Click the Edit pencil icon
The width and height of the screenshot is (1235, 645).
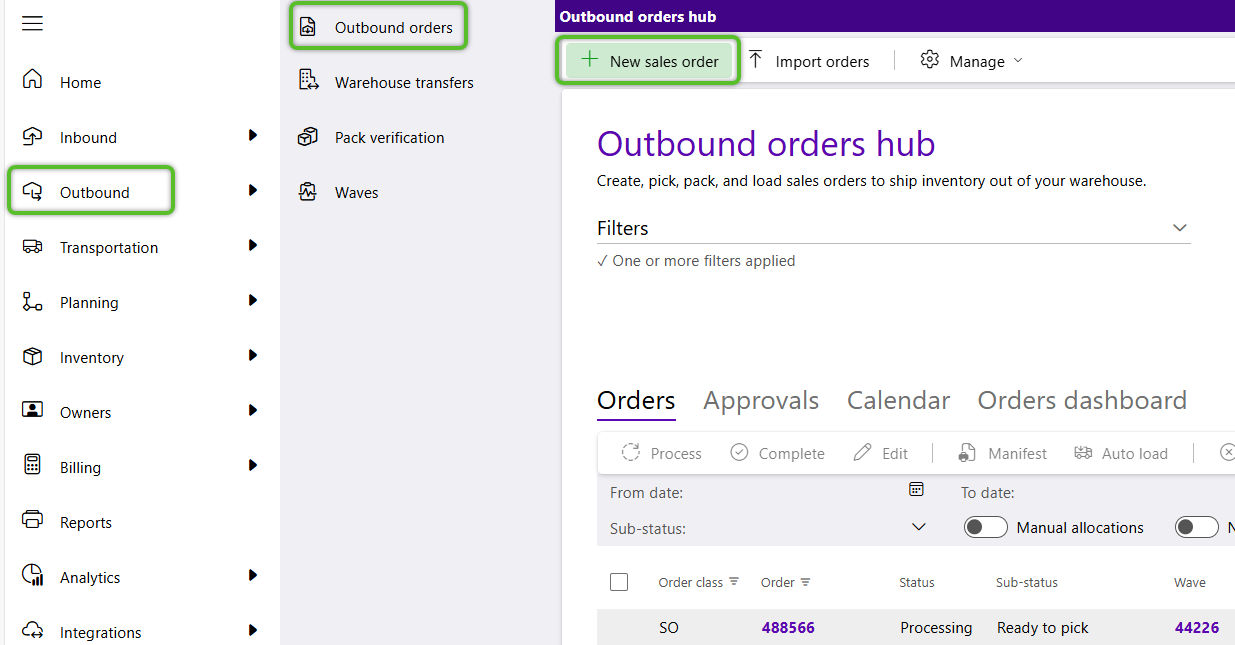862,452
